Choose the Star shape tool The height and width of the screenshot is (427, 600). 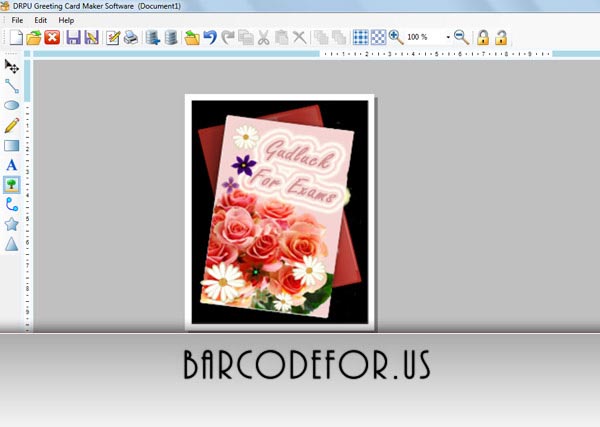pyautogui.click(x=12, y=224)
